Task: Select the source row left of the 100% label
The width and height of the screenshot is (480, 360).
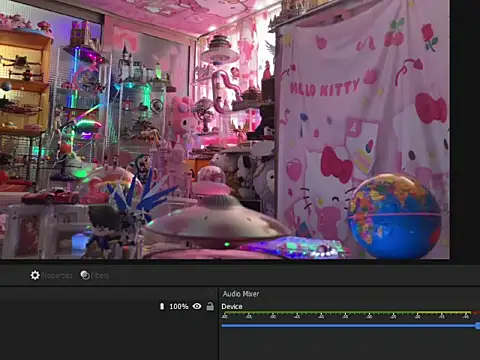Action: [79, 306]
